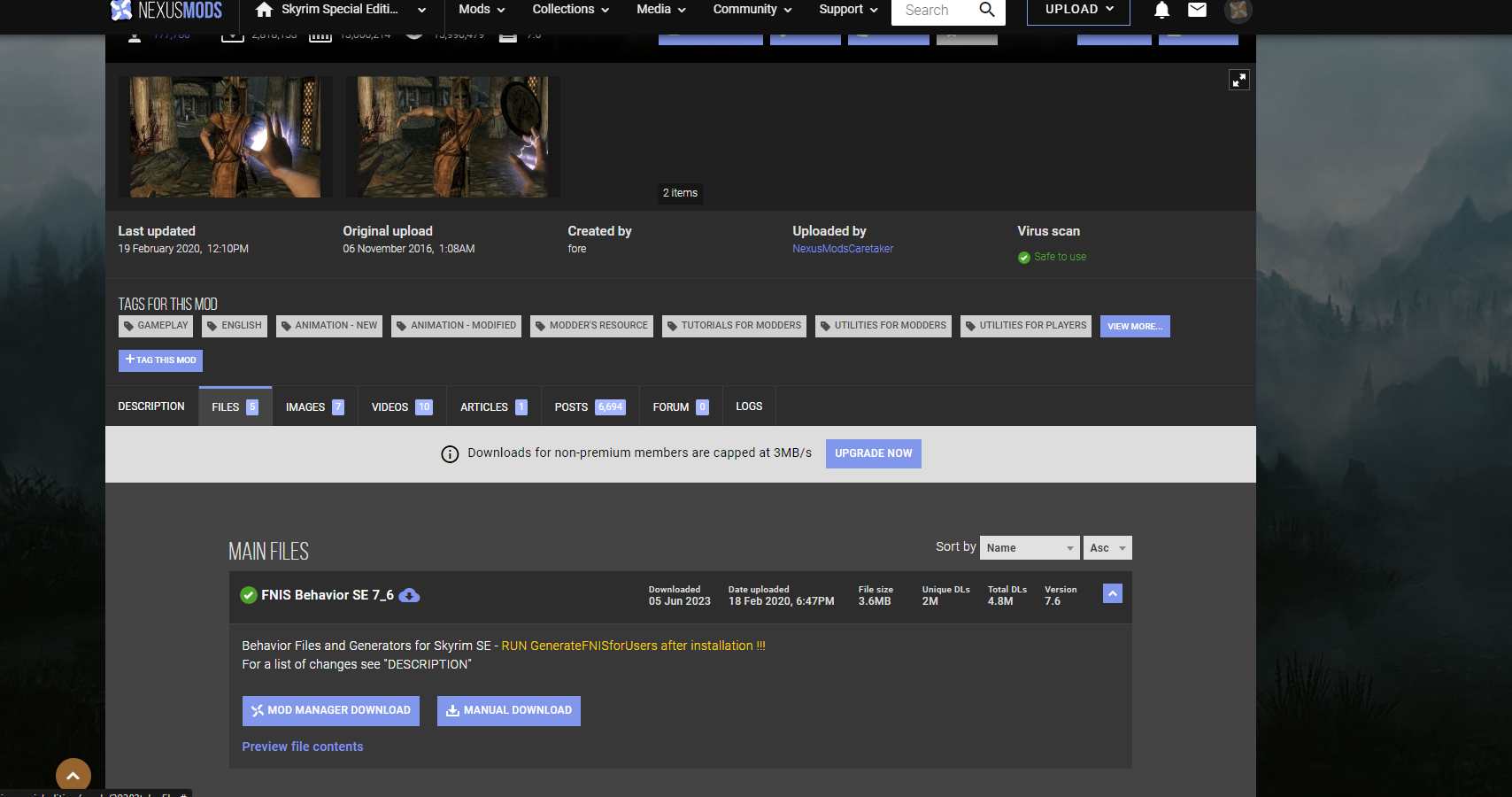Screen dimensions: 1512x797
Task: Open the messages envelope icon
Action: (x=1197, y=10)
